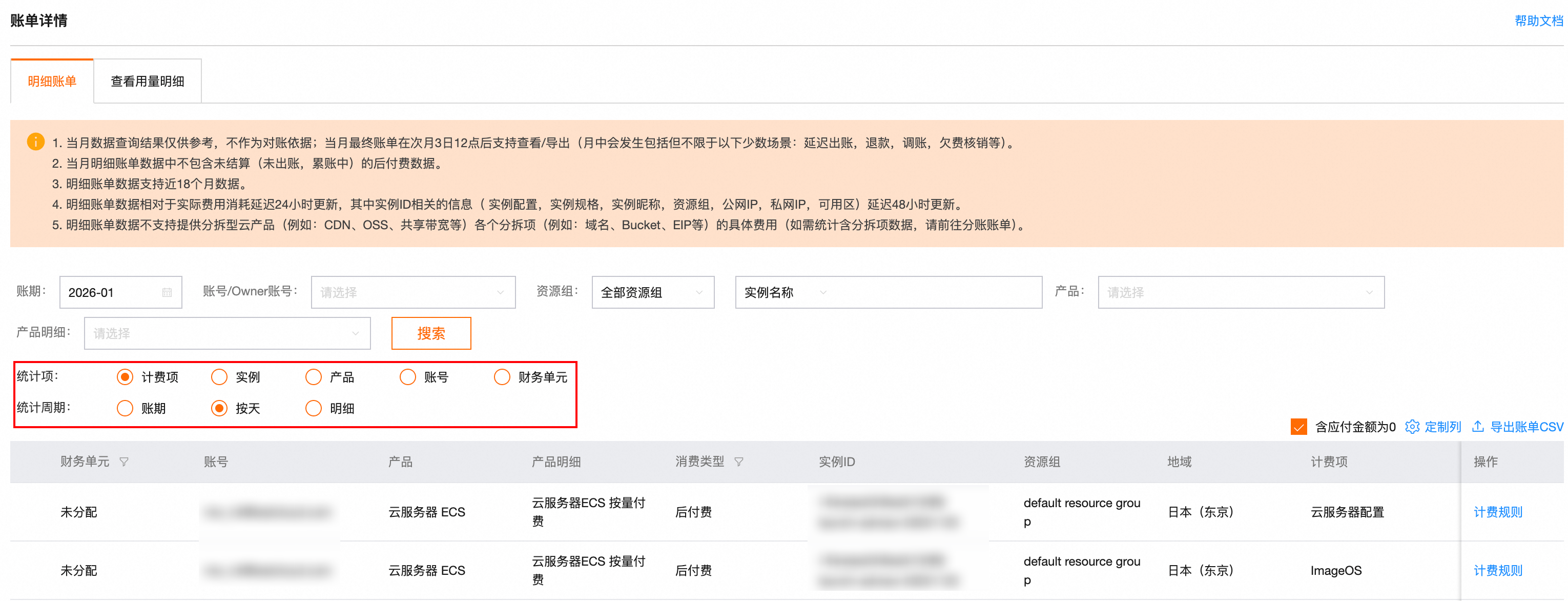Select the 实例 radio option
This screenshot has width=1568, height=601.
pyautogui.click(x=219, y=377)
